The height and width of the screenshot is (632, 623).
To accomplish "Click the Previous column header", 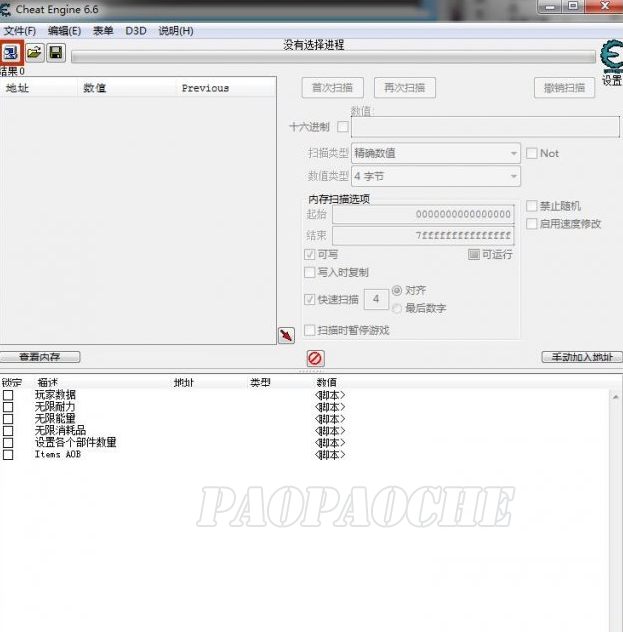I will point(226,88).
